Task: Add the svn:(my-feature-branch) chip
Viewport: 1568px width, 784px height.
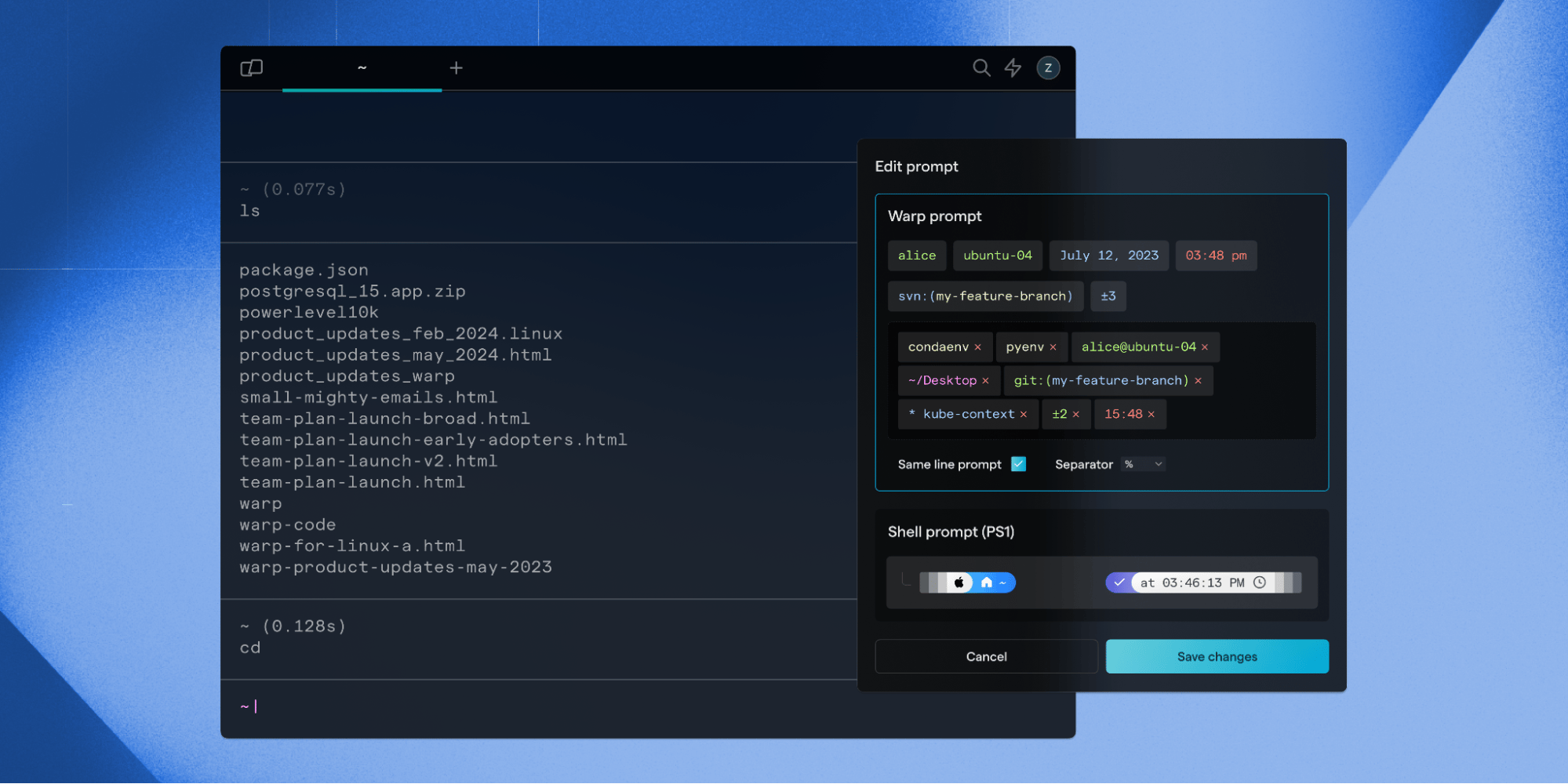Action: point(985,296)
